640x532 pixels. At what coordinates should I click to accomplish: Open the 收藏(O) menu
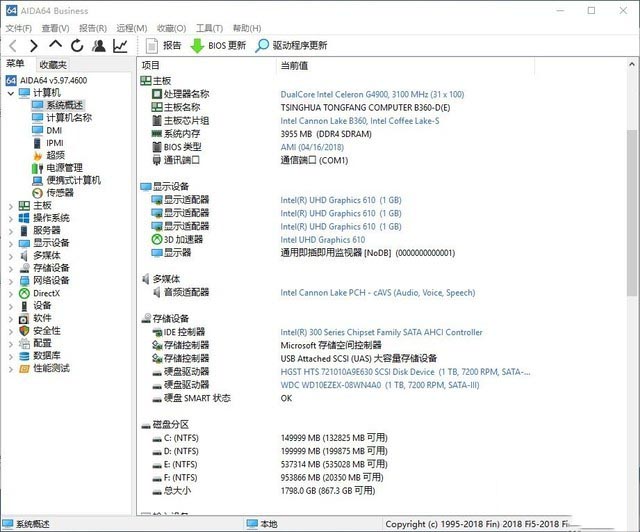(x=171, y=28)
